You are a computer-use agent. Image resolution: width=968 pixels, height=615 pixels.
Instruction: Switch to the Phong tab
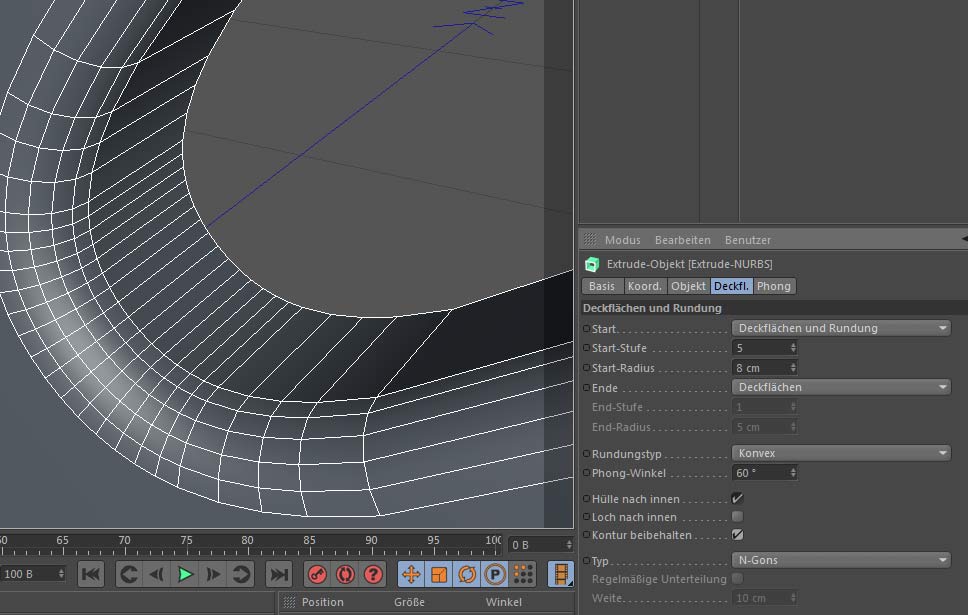tap(773, 286)
